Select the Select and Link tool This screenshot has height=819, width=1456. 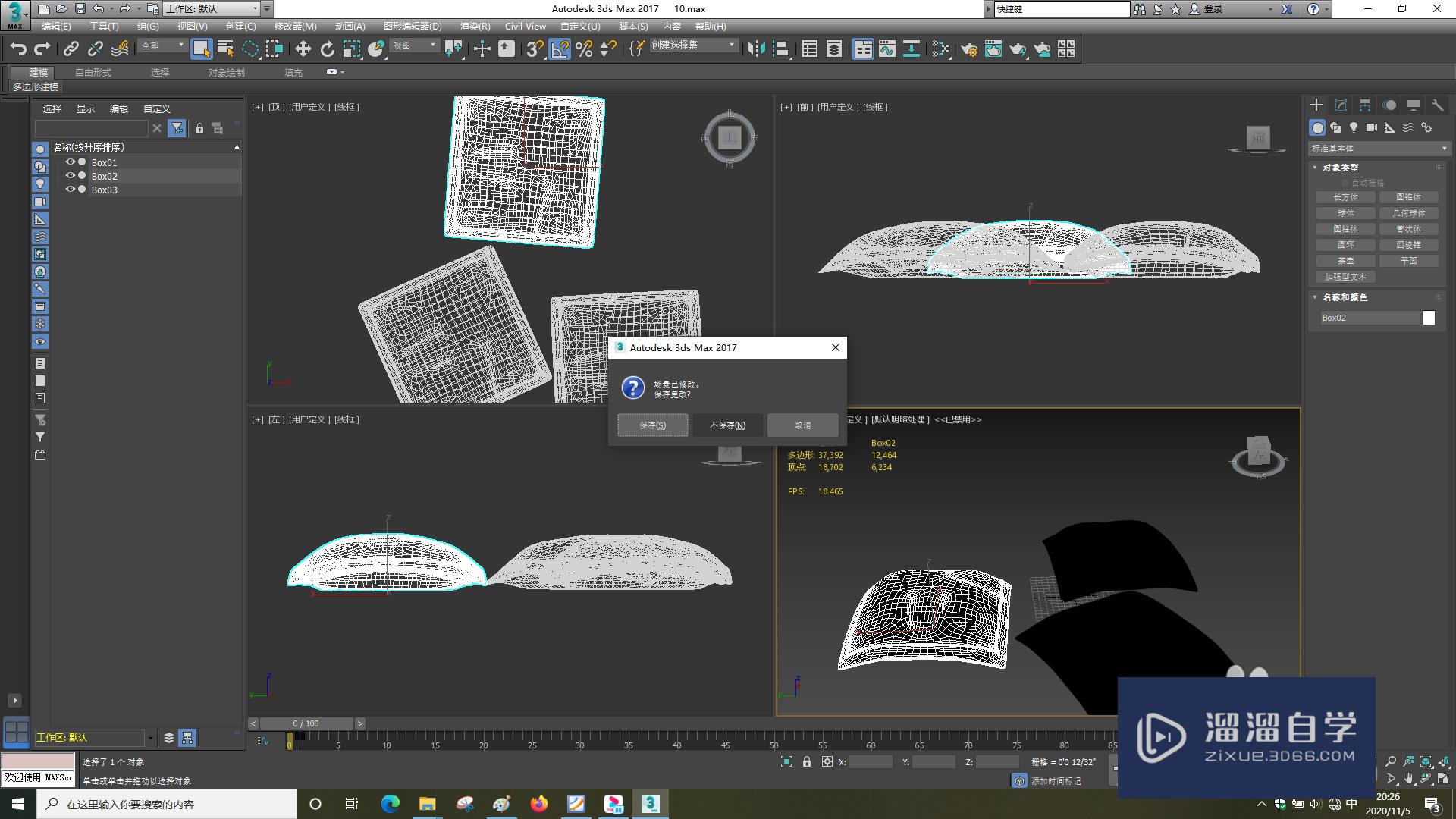click(71, 49)
